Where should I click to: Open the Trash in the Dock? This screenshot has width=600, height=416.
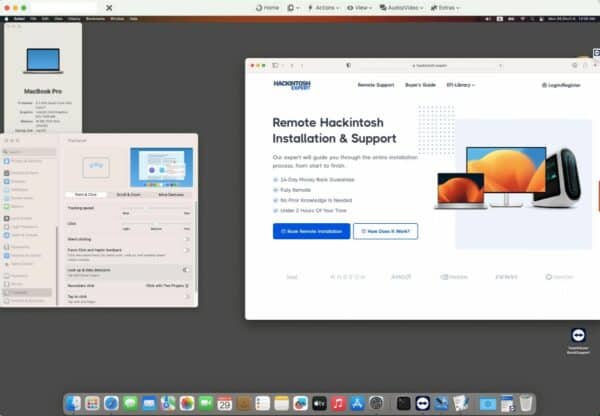coord(526,403)
